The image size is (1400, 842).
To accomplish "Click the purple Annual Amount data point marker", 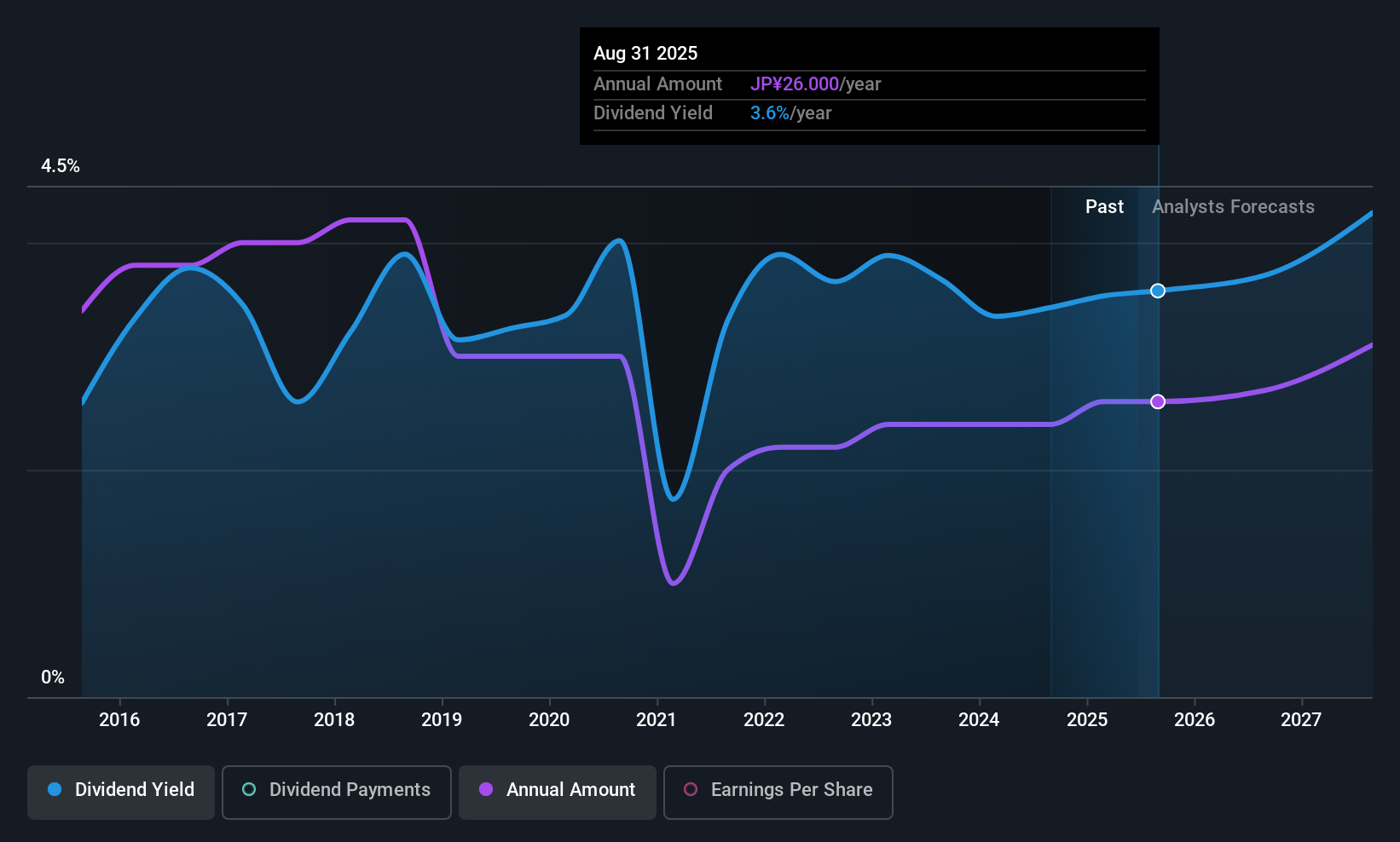I will pyautogui.click(x=1158, y=401).
